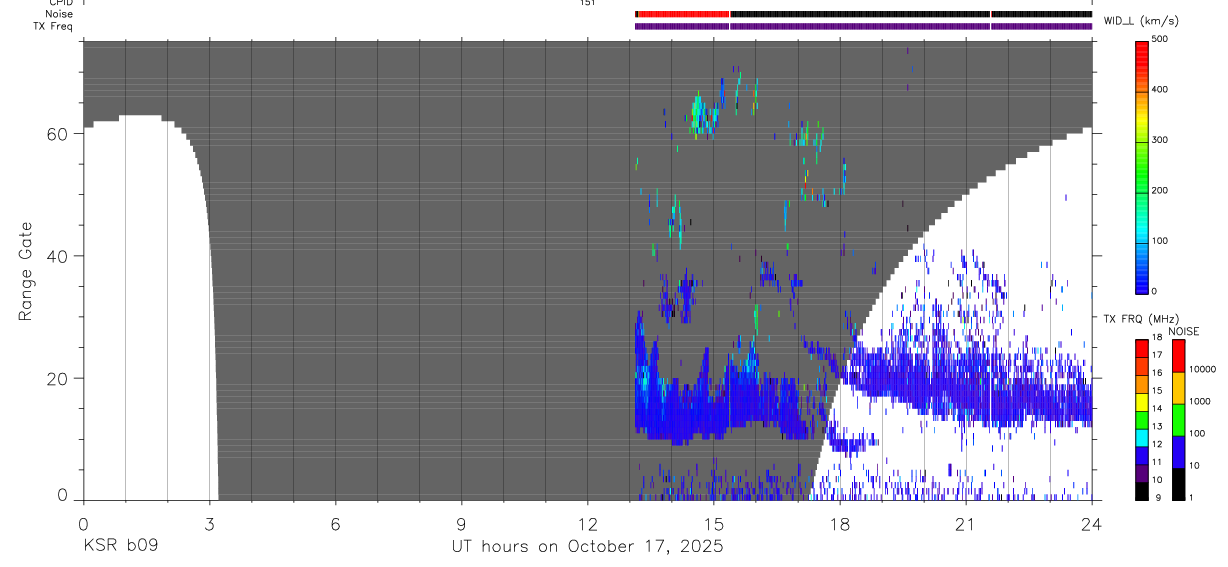Select the black NOISE legend band above 1

(1179, 484)
